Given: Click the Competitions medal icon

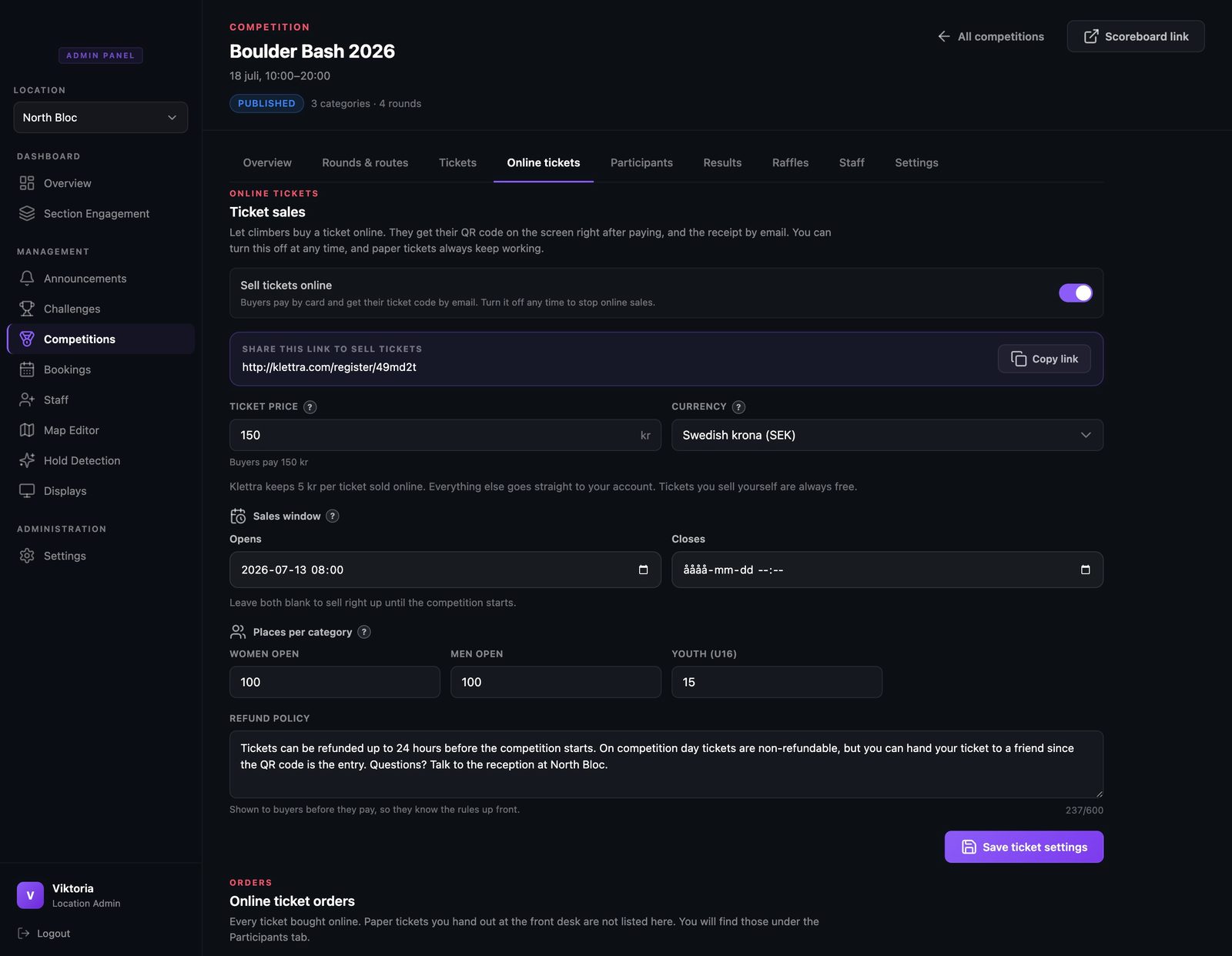Looking at the screenshot, I should click(27, 339).
